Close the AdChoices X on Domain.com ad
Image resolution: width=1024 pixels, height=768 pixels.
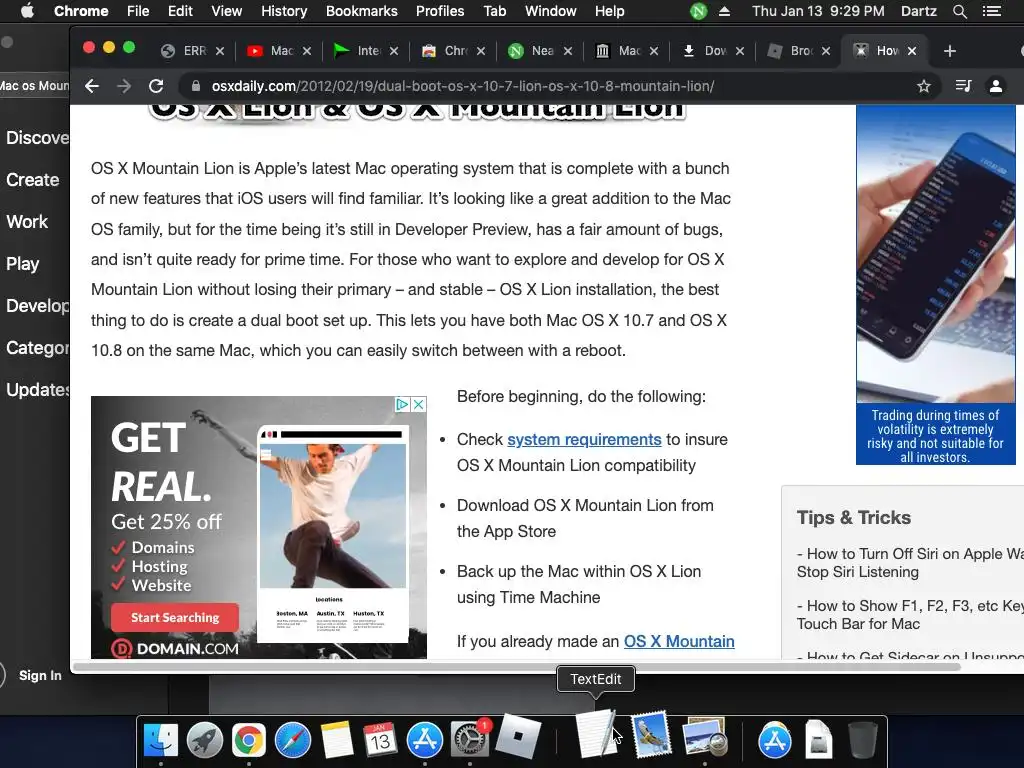coord(419,404)
